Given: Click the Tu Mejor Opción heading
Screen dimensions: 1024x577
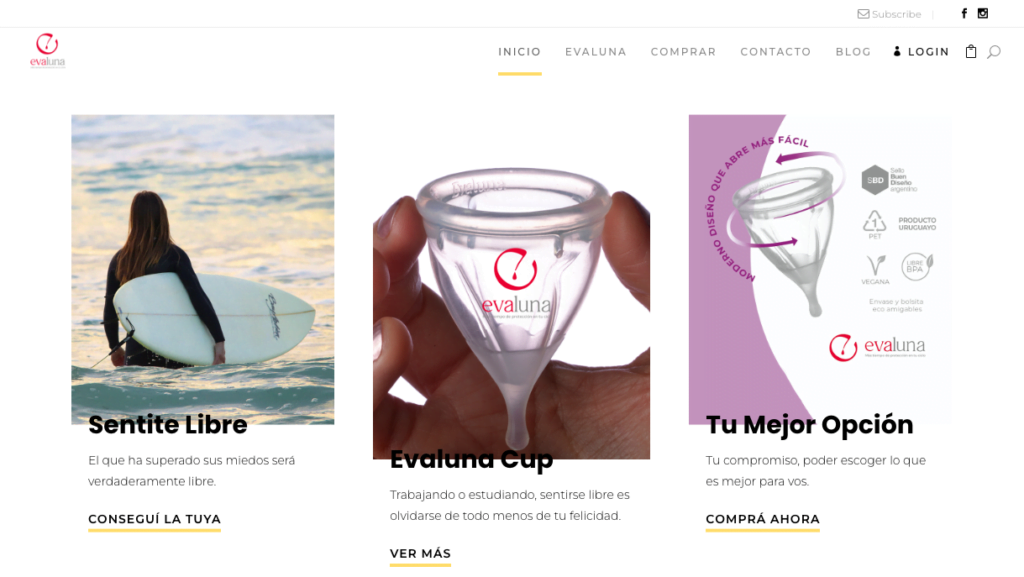Looking at the screenshot, I should (810, 425).
